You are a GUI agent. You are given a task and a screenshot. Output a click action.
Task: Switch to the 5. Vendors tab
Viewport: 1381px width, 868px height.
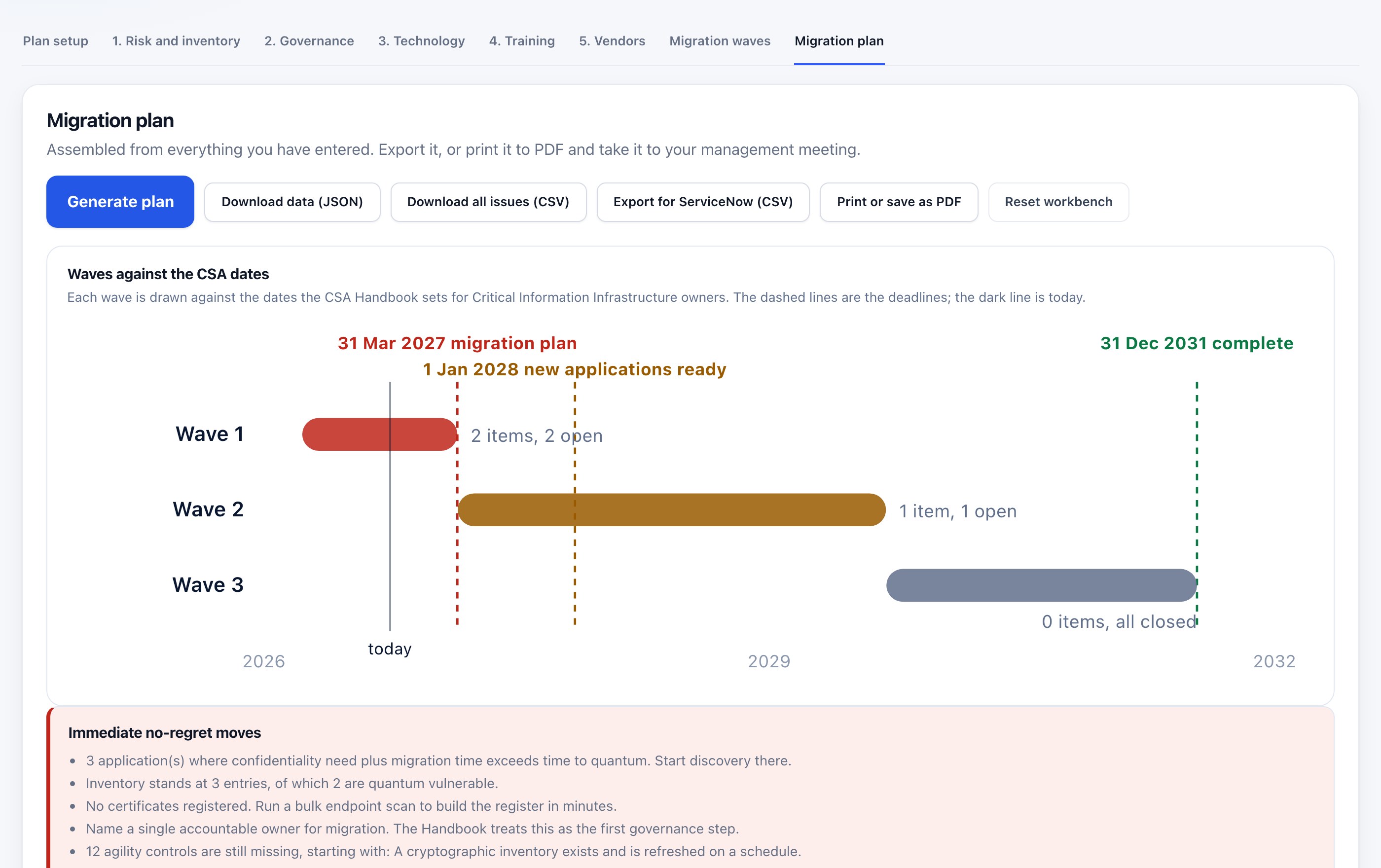click(612, 41)
